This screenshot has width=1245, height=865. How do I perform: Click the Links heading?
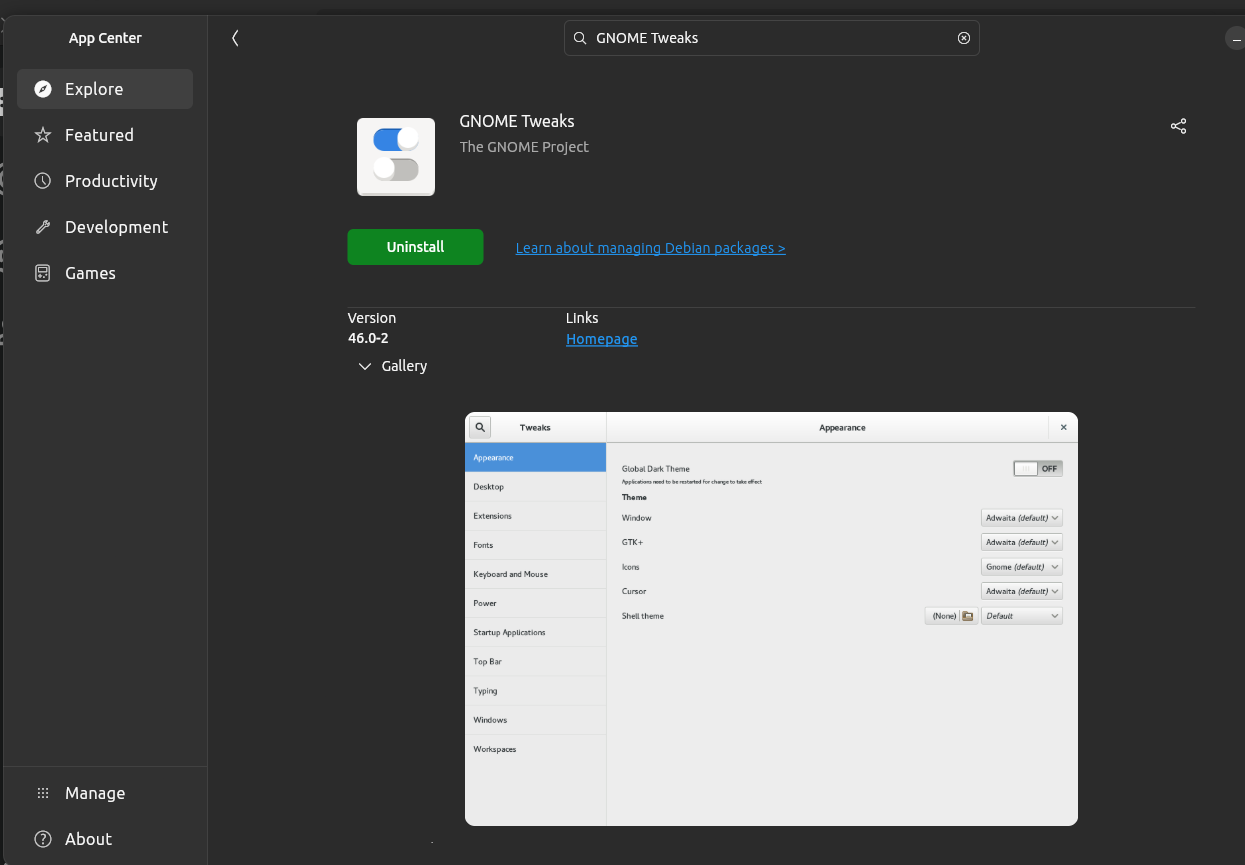click(x=582, y=318)
